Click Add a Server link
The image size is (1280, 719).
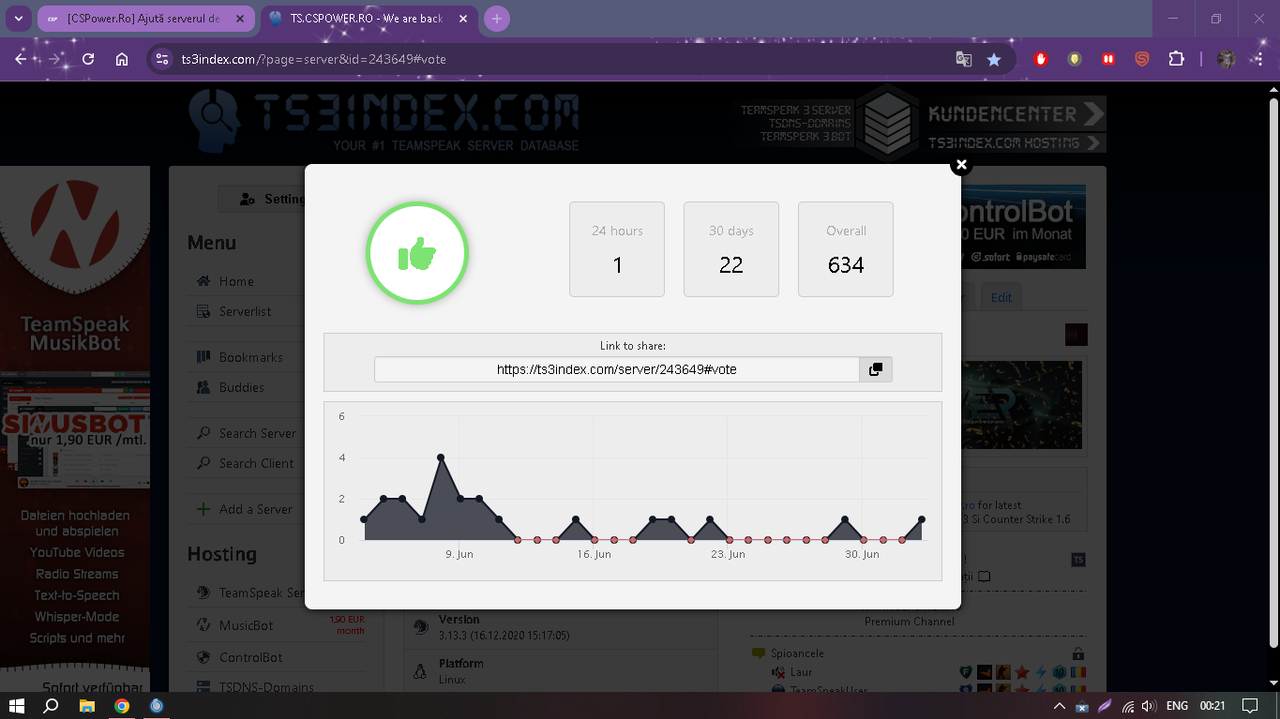[255, 510]
